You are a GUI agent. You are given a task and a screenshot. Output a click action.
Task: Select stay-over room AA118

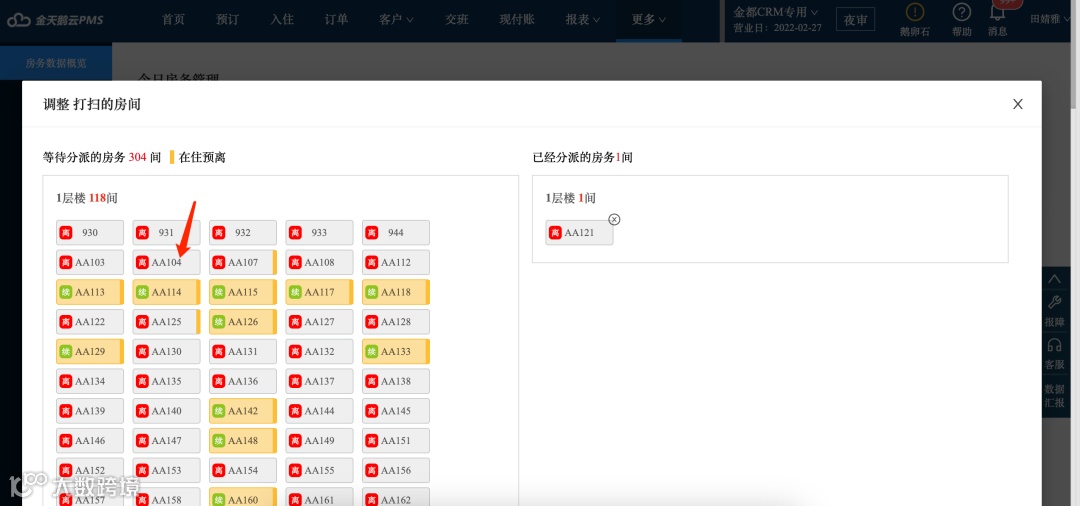point(396,292)
